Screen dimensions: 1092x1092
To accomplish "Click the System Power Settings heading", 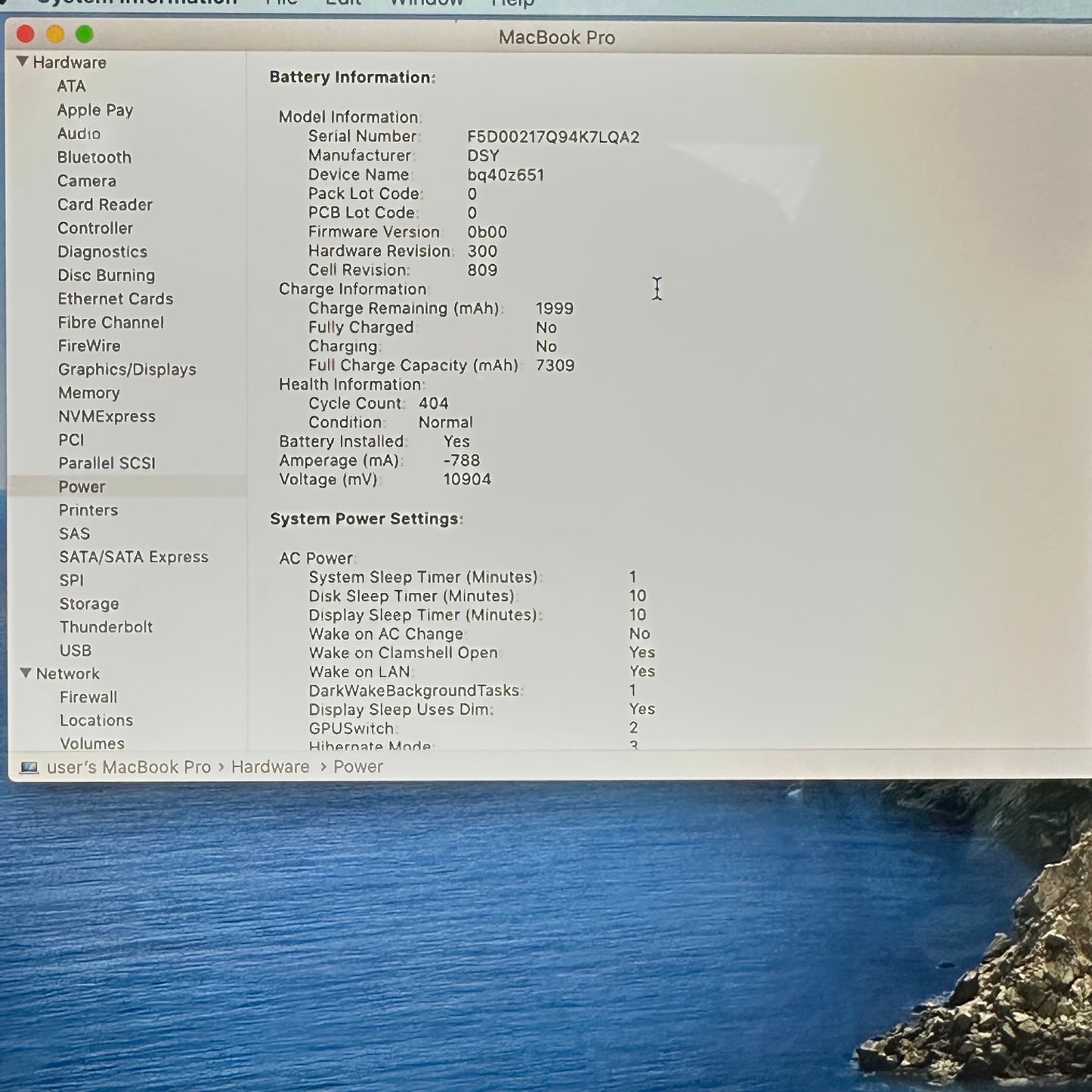I will click(367, 519).
